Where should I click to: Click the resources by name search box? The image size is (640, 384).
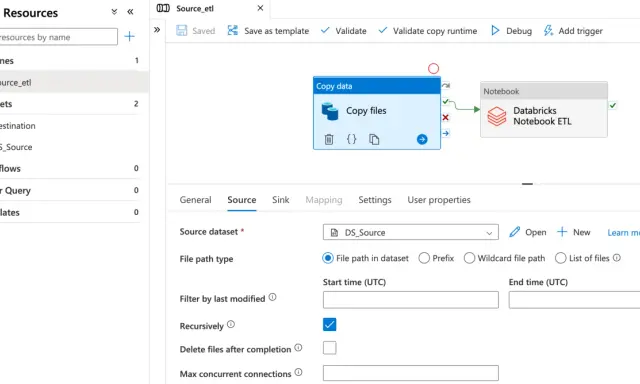[x=58, y=37]
